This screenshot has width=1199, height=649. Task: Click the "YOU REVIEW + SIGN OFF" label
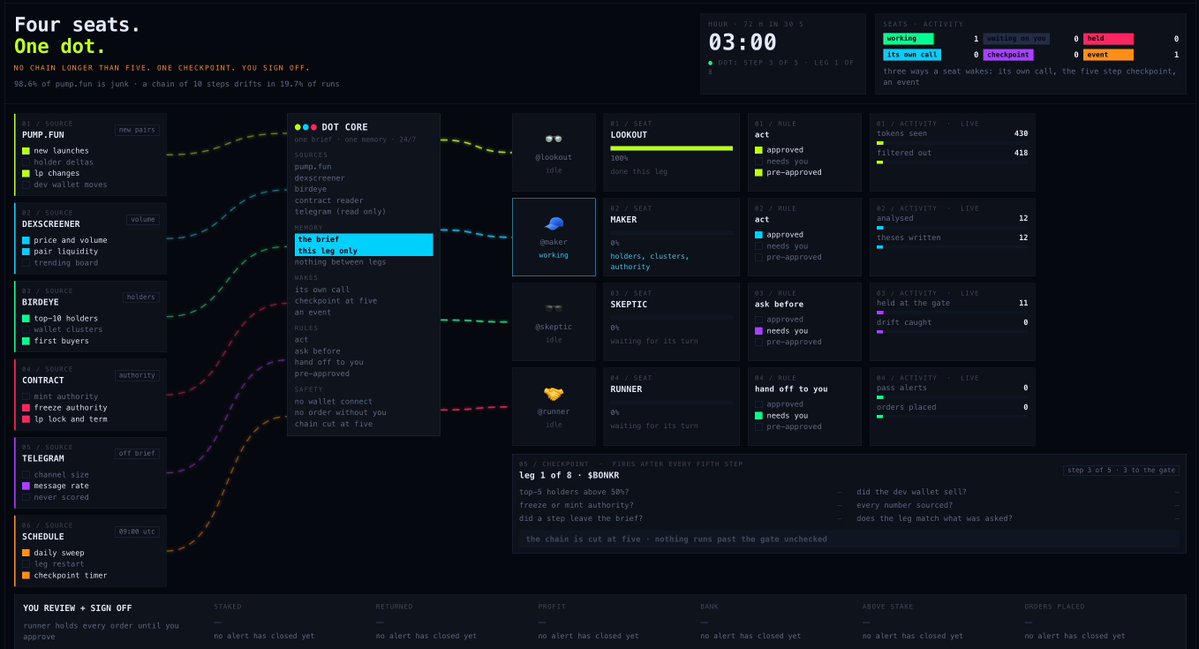(x=77, y=608)
